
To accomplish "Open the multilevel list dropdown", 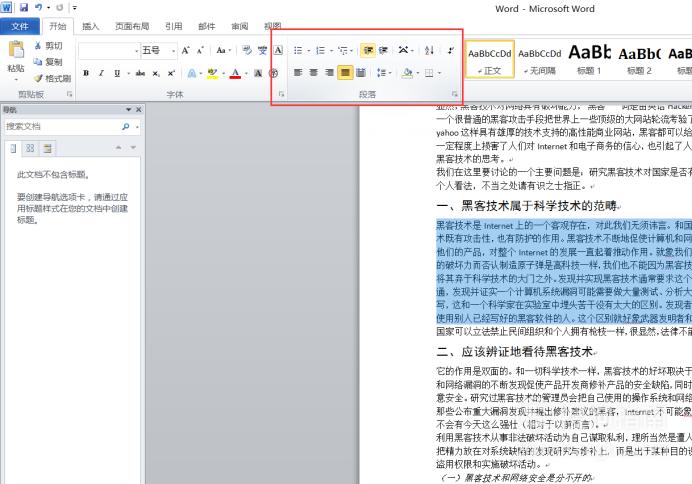I will coord(345,50).
